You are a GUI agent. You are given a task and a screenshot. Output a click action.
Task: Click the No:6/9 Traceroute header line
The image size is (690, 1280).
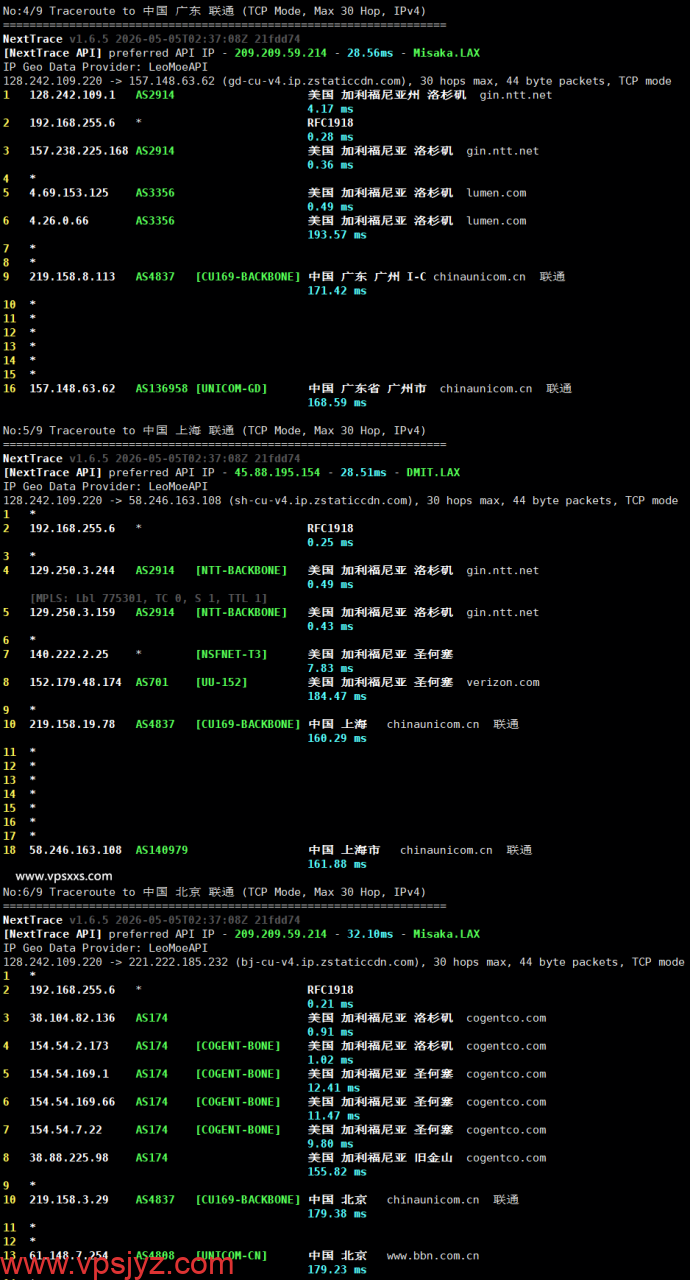tap(215, 893)
